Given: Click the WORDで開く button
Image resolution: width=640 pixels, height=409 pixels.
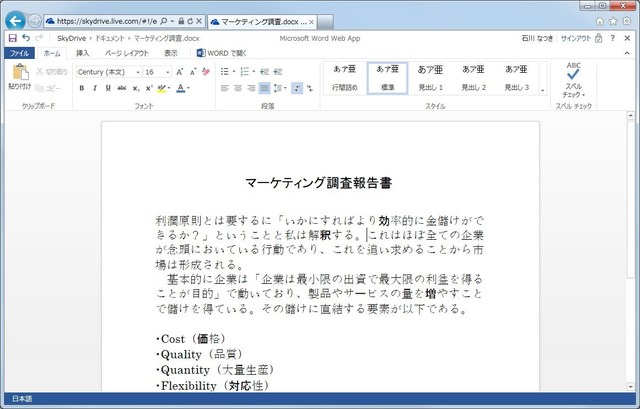Looking at the screenshot, I should [225, 53].
